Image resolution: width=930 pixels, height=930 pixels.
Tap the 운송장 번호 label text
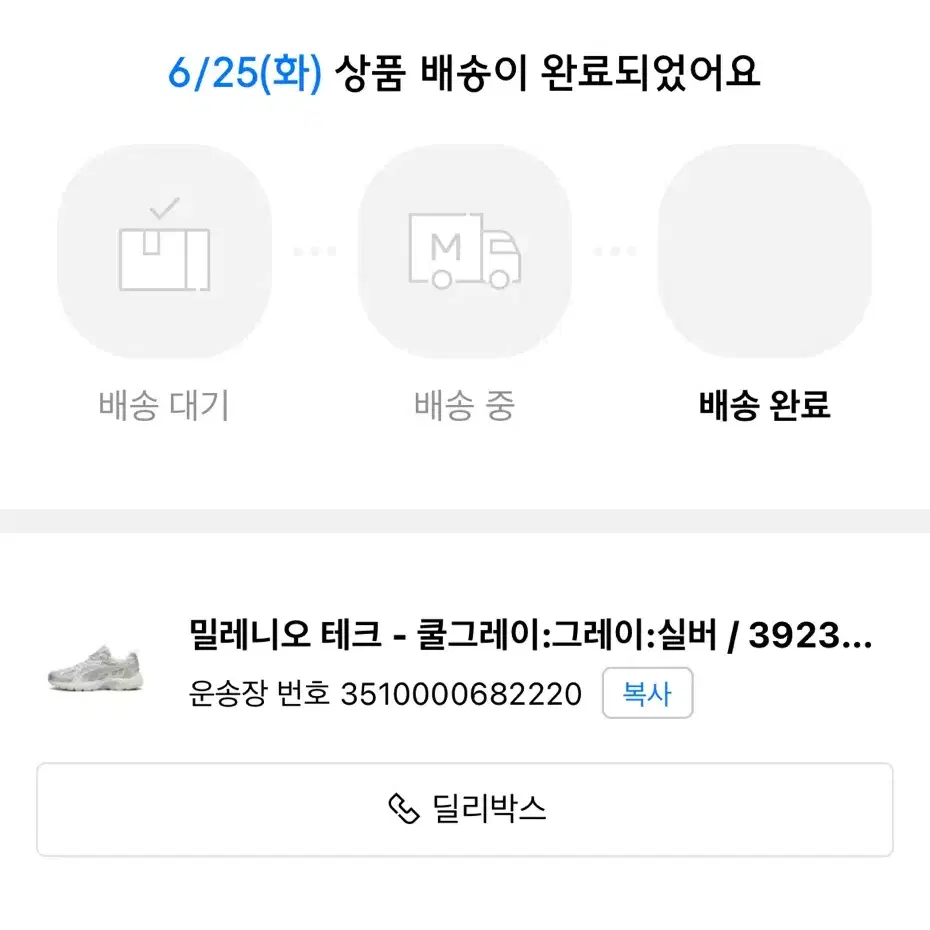coord(259,693)
